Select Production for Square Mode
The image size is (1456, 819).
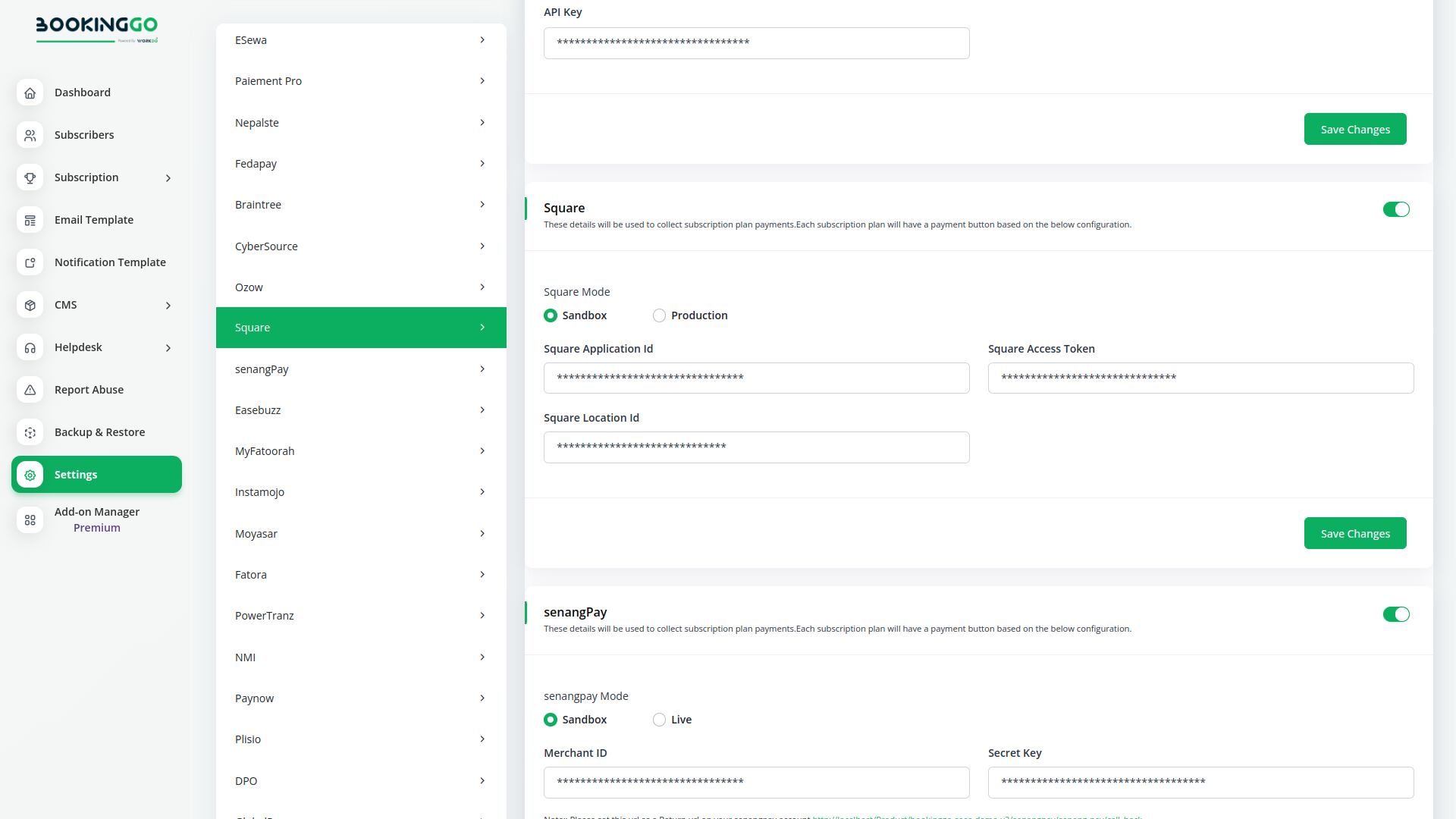pyautogui.click(x=659, y=315)
